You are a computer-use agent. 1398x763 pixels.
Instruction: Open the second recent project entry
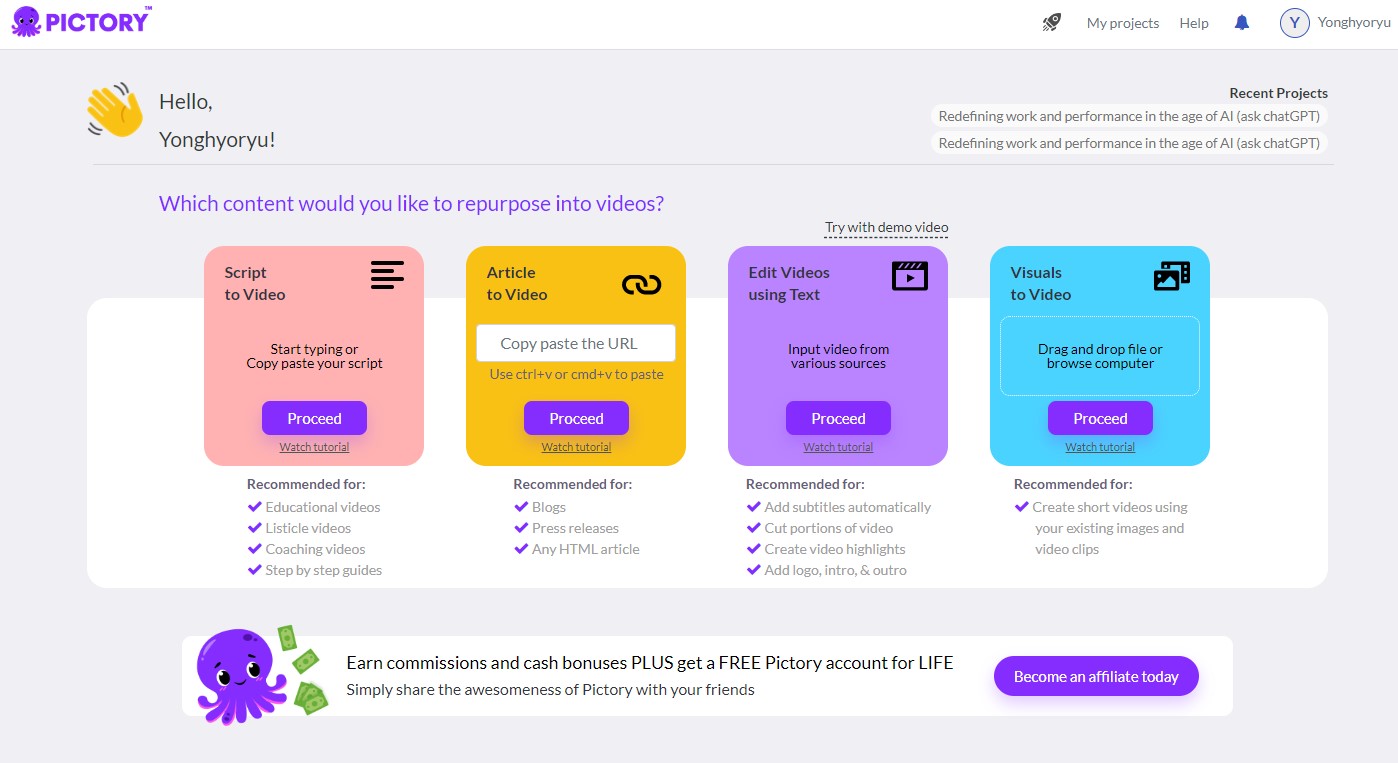(1129, 143)
